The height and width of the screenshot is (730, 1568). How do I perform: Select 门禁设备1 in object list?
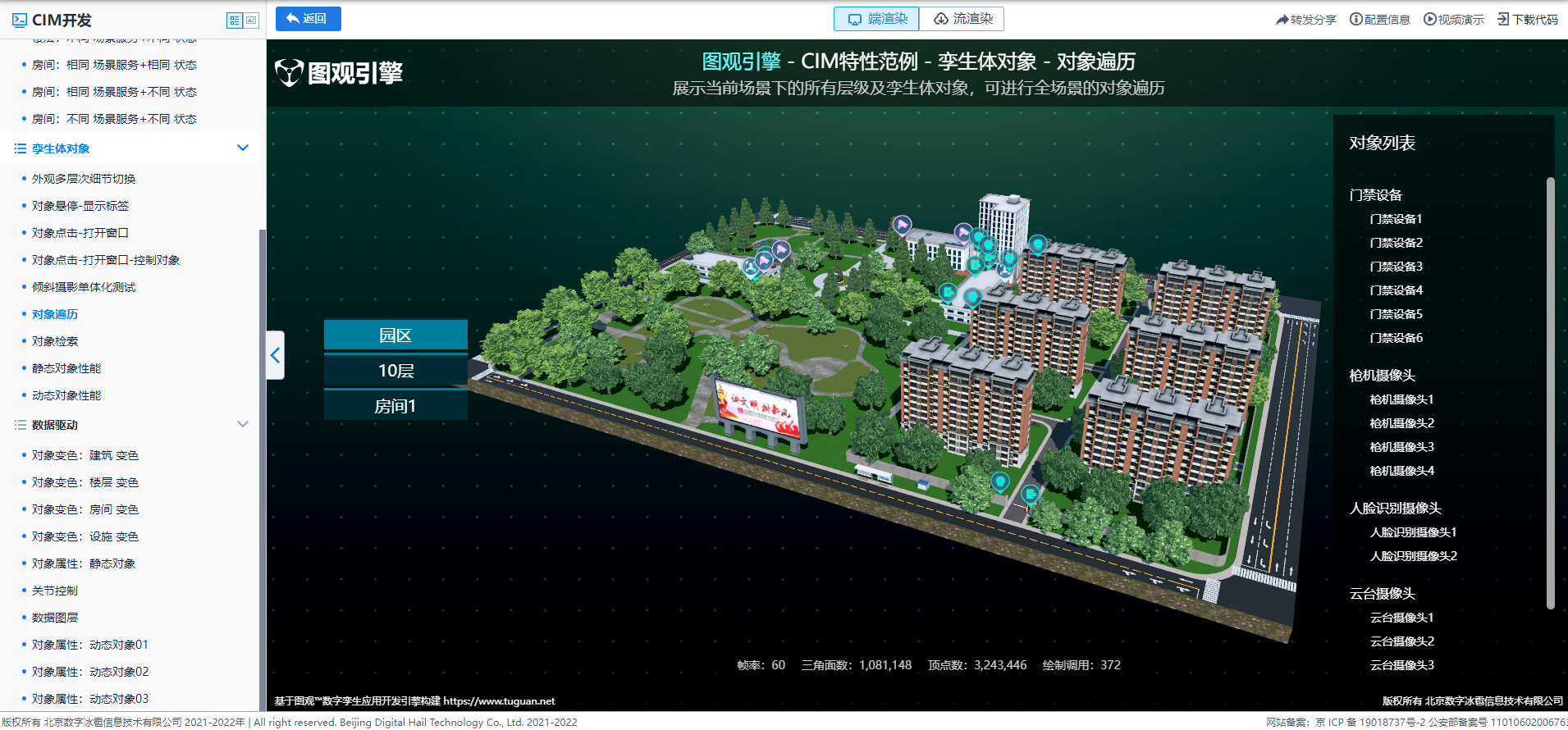(x=1396, y=219)
